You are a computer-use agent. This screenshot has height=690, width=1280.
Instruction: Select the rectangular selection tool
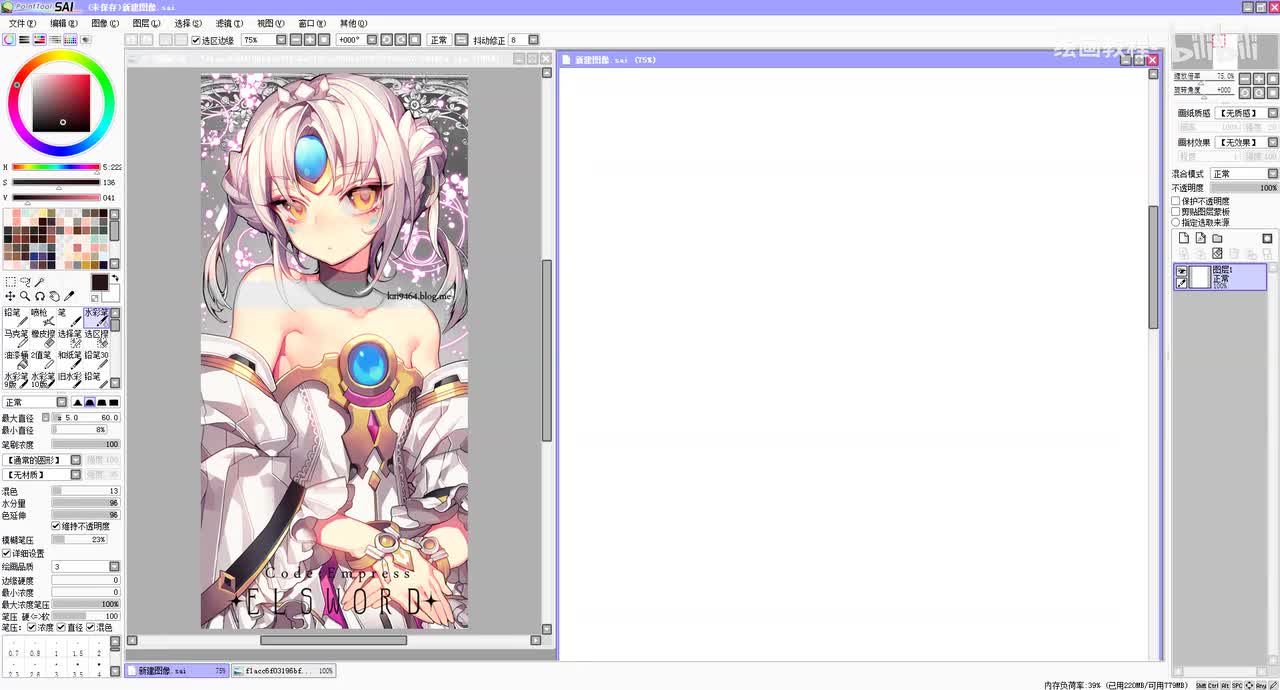click(x=10, y=282)
